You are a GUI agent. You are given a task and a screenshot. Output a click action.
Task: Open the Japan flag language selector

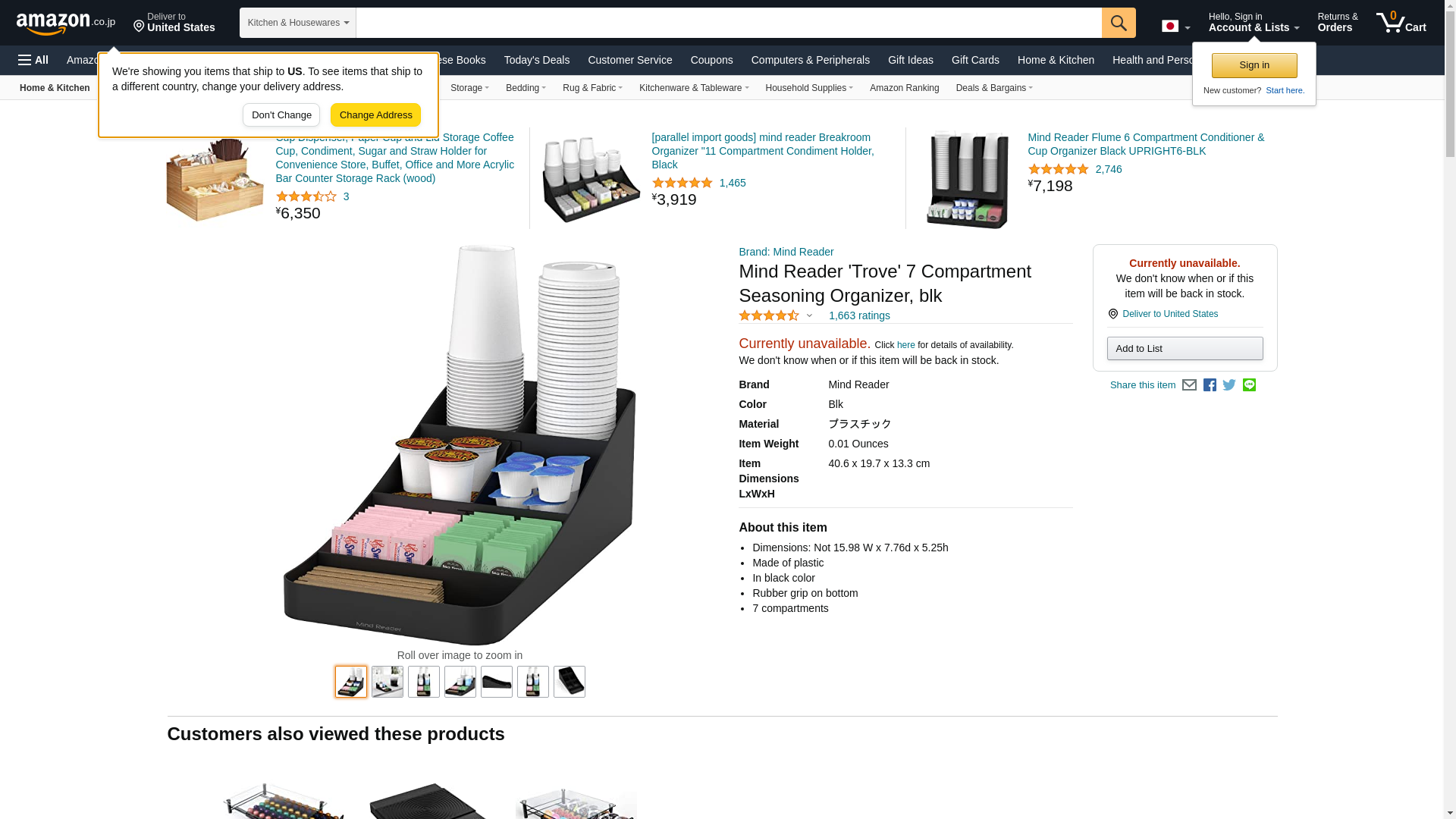click(x=1176, y=26)
